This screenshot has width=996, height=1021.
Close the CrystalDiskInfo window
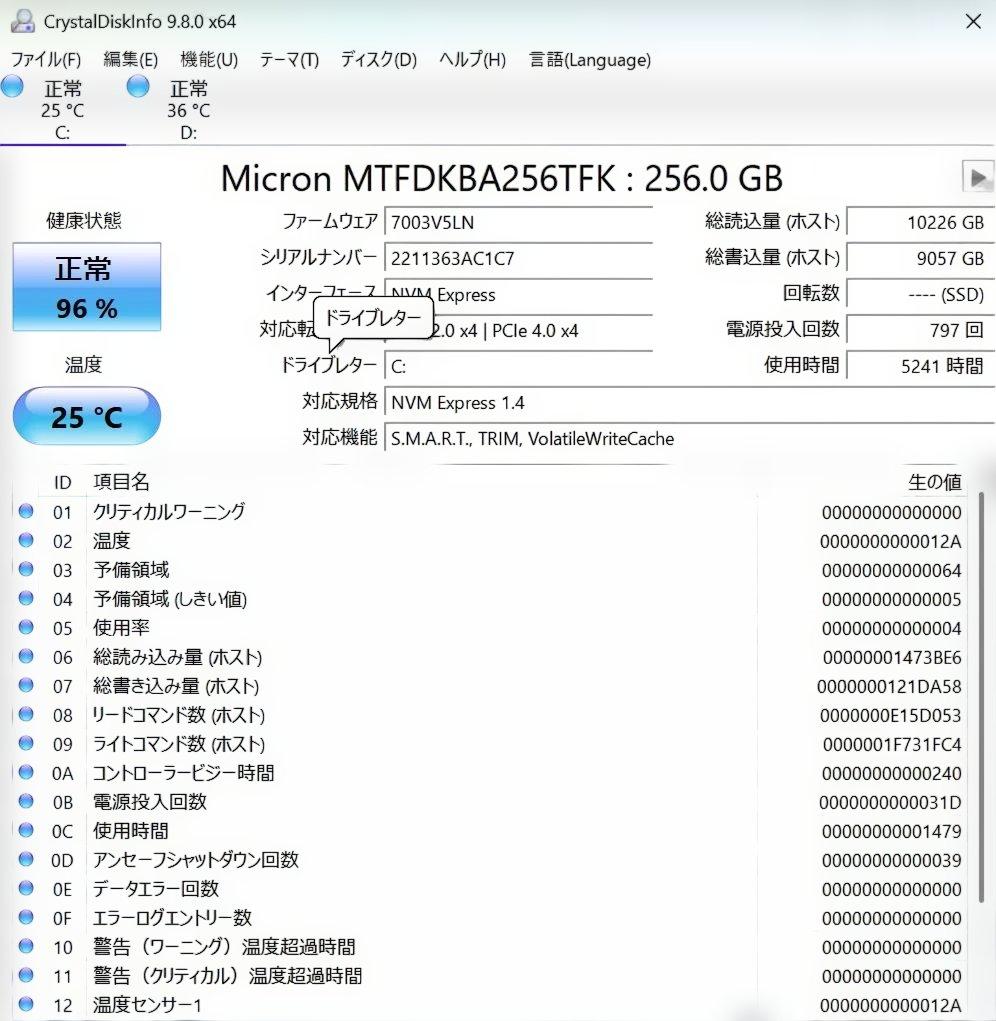click(973, 21)
